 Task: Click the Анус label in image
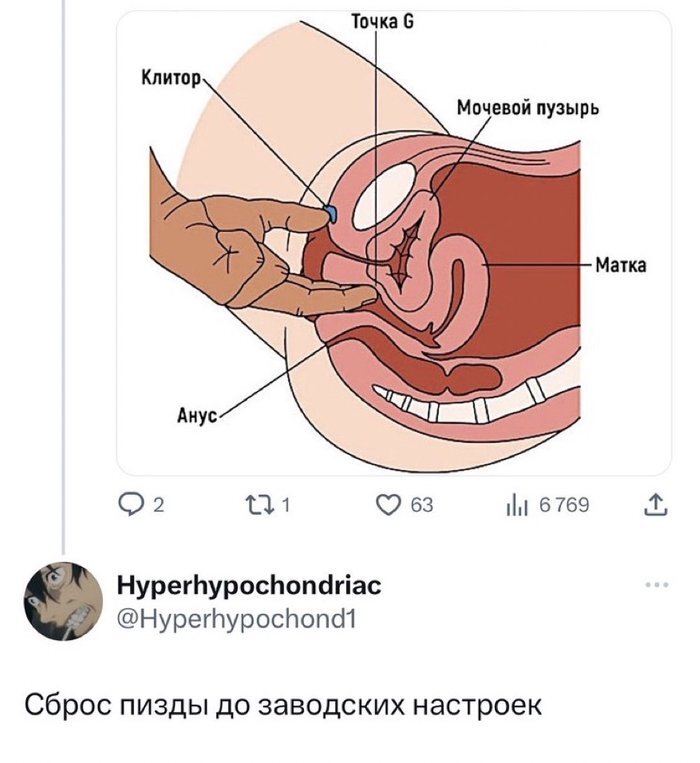(x=197, y=416)
